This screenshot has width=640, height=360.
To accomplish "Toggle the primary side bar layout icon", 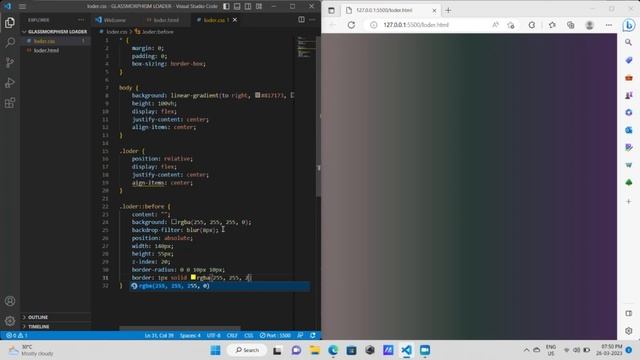I will coord(226,7).
